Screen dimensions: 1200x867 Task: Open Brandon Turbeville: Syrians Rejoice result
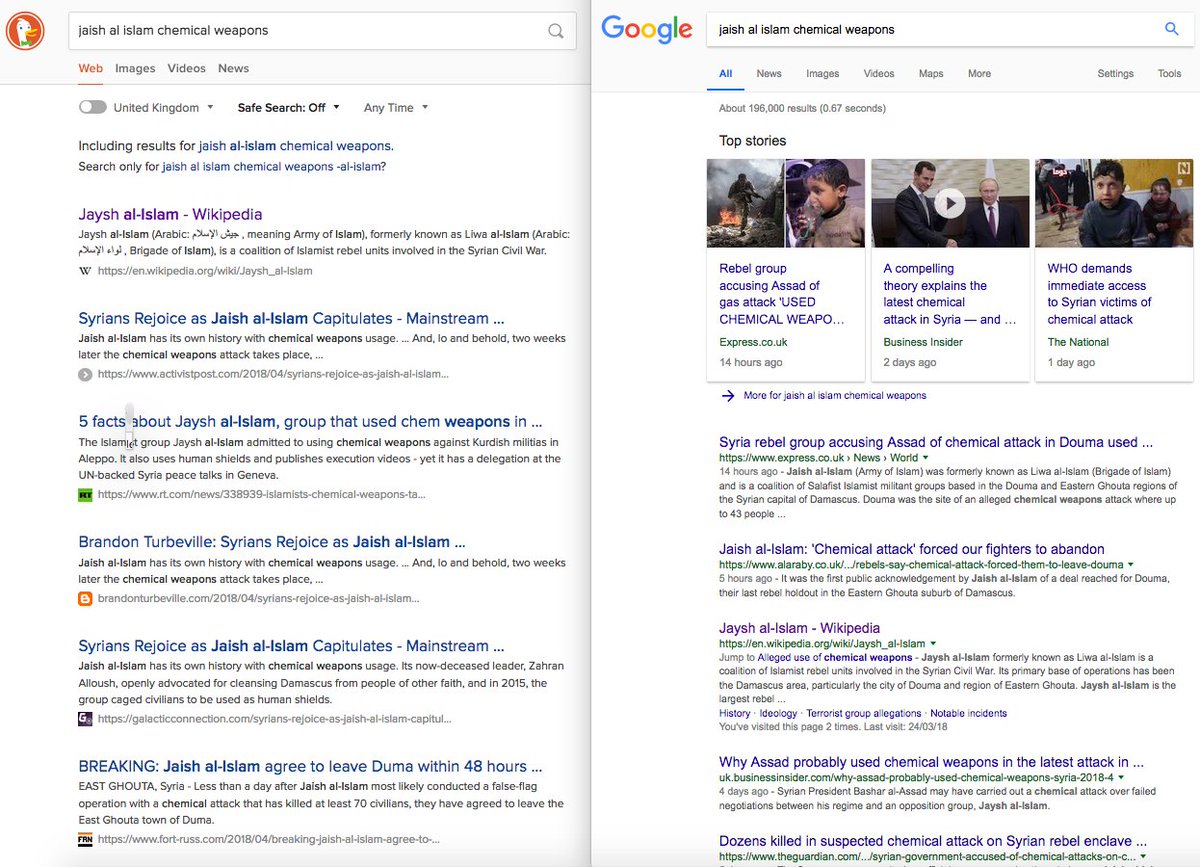272,542
